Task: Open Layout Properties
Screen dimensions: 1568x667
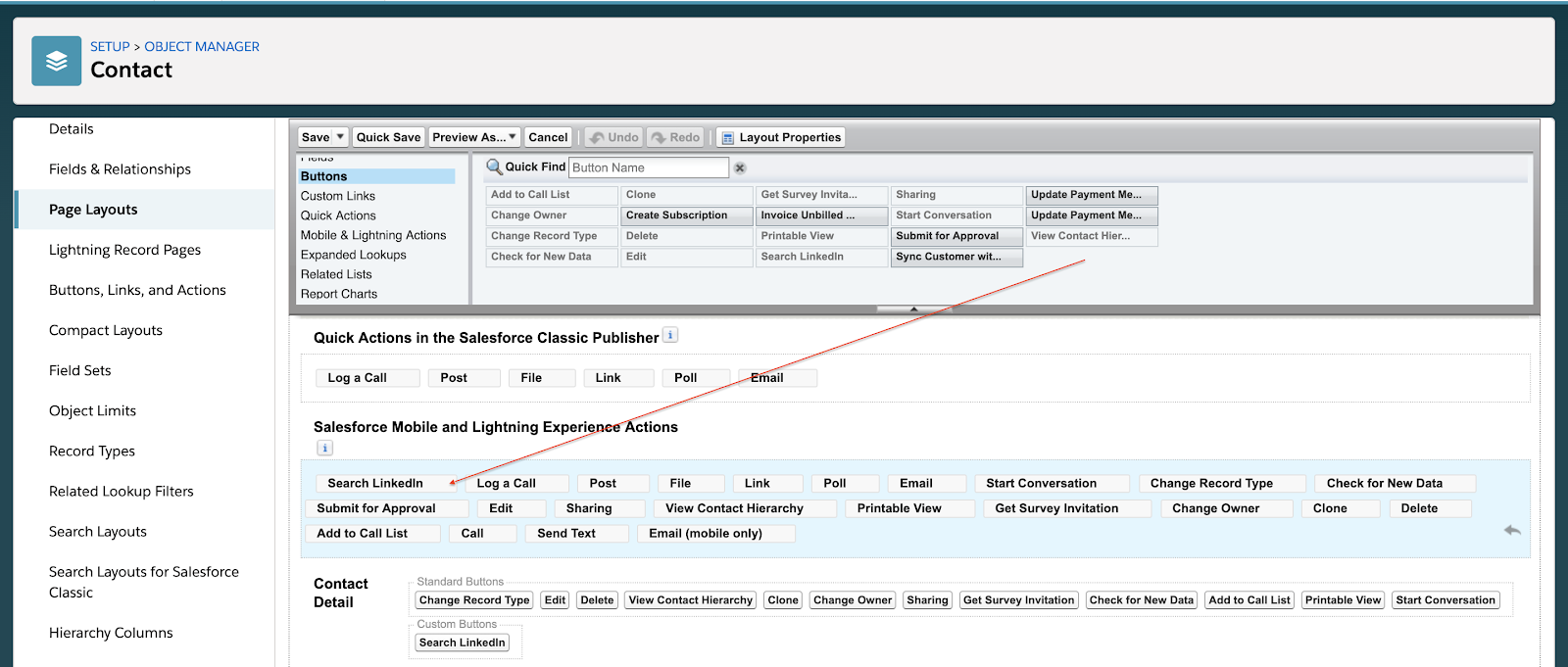Action: point(781,137)
